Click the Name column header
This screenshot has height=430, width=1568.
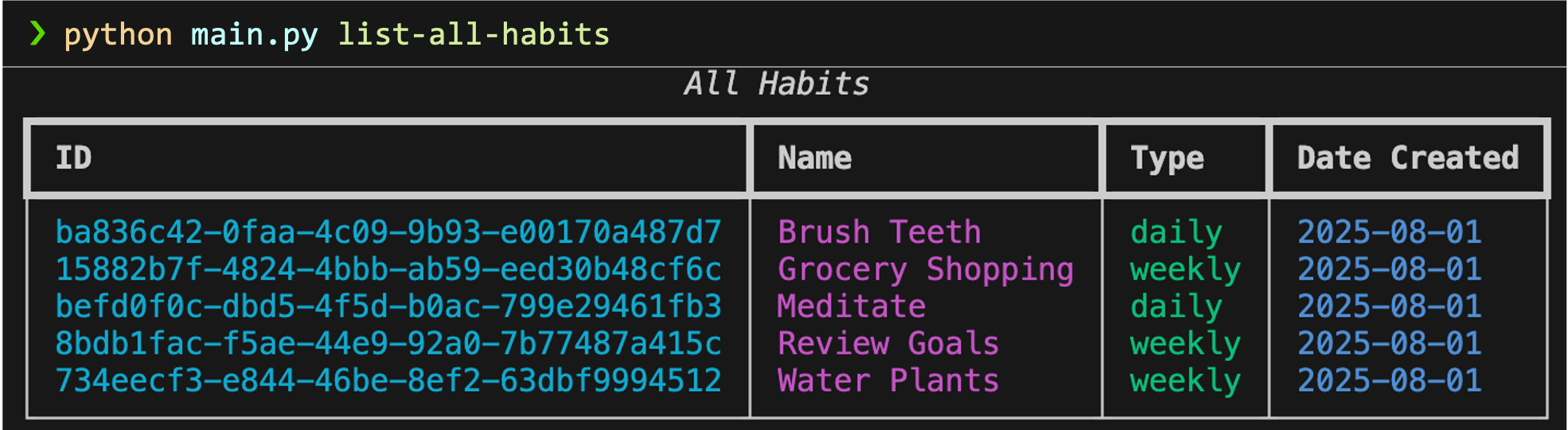pos(814,158)
